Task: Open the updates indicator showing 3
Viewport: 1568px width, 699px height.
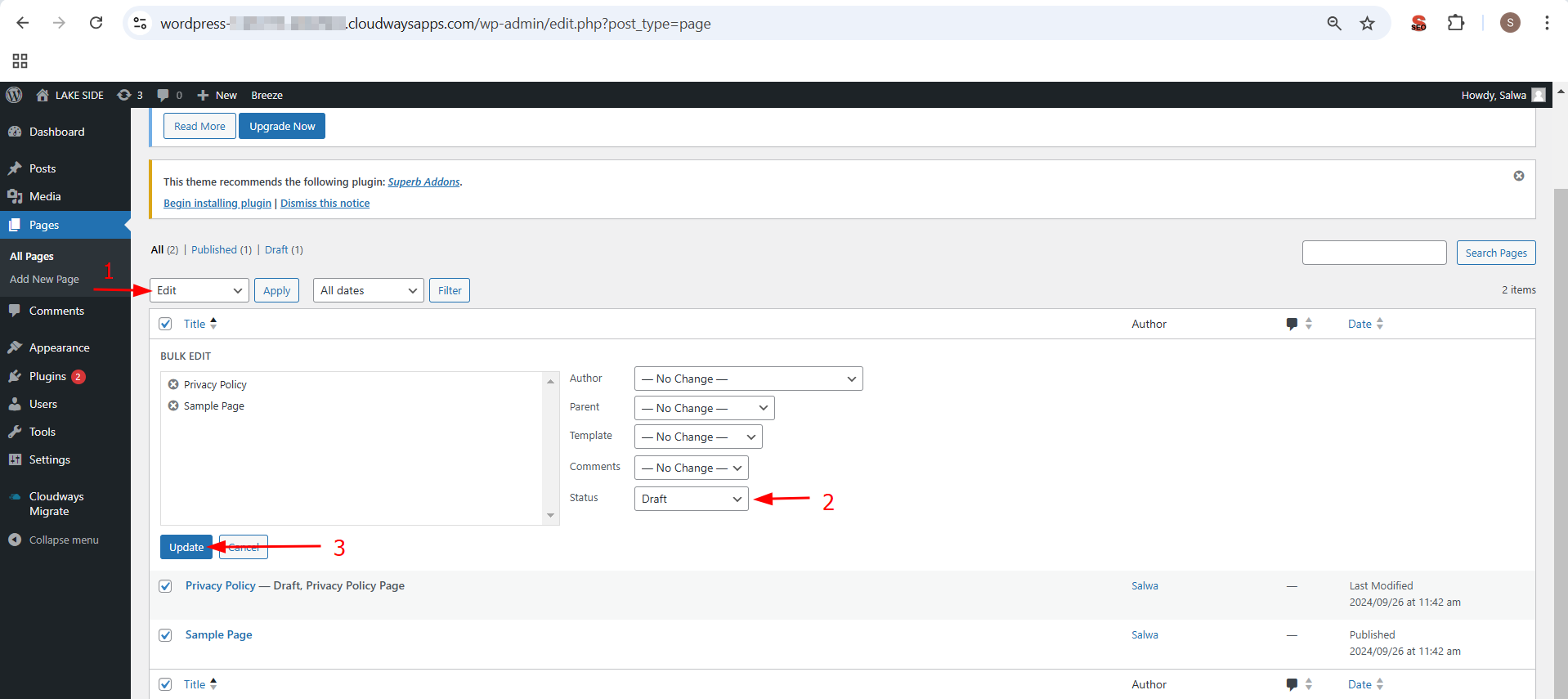Action: tap(130, 95)
